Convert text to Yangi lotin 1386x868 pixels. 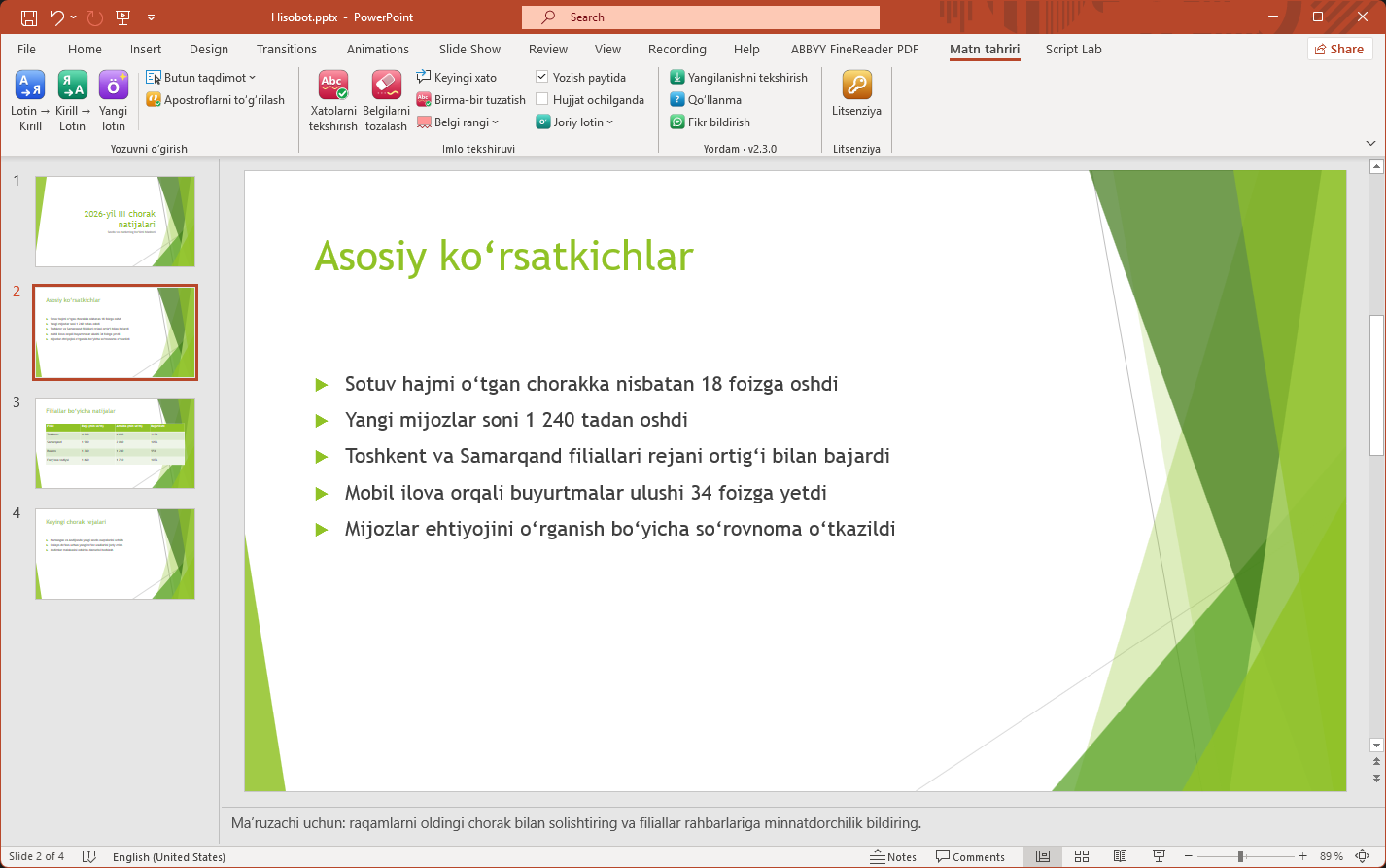[x=114, y=101]
